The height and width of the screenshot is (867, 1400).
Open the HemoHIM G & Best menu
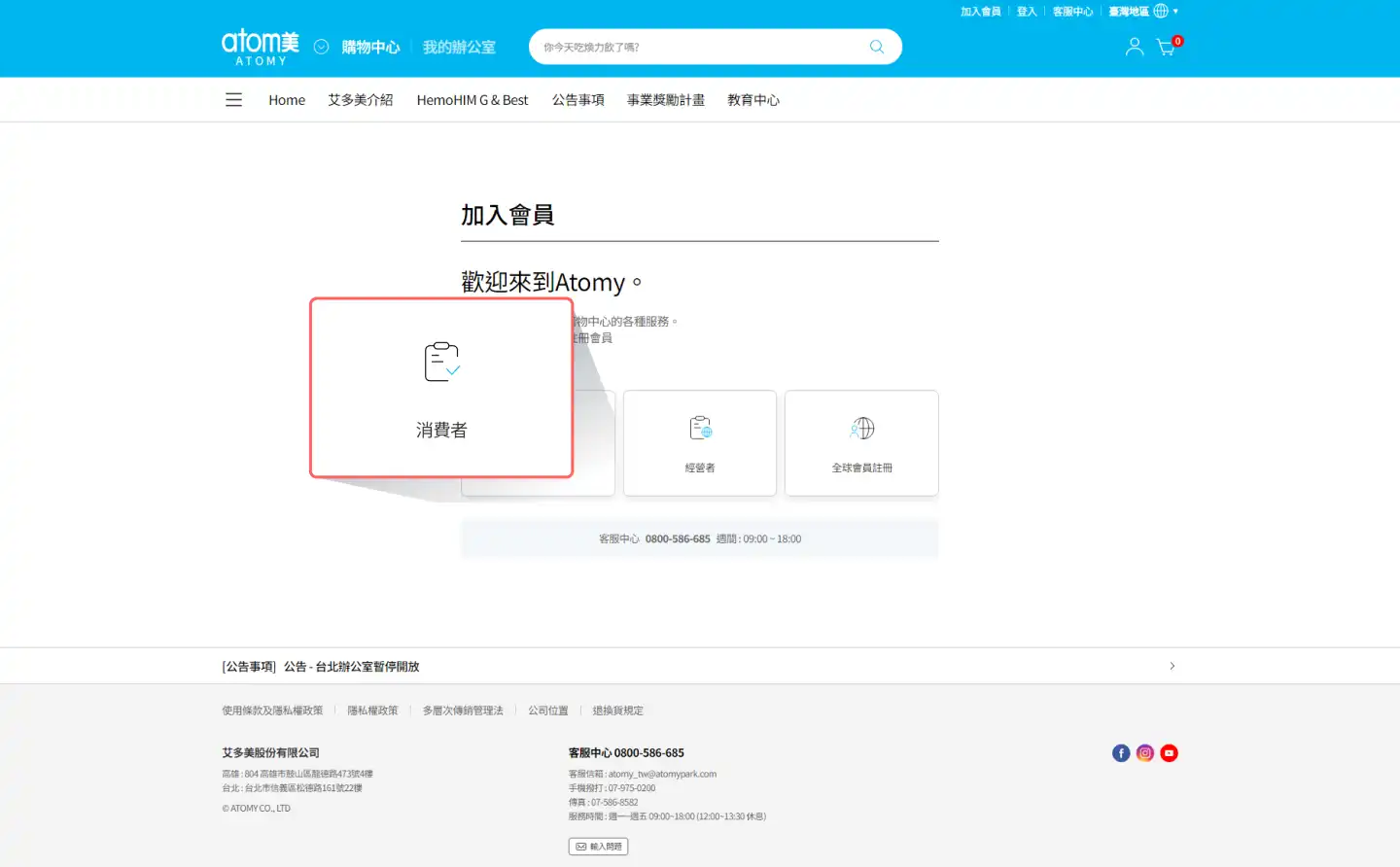(472, 100)
